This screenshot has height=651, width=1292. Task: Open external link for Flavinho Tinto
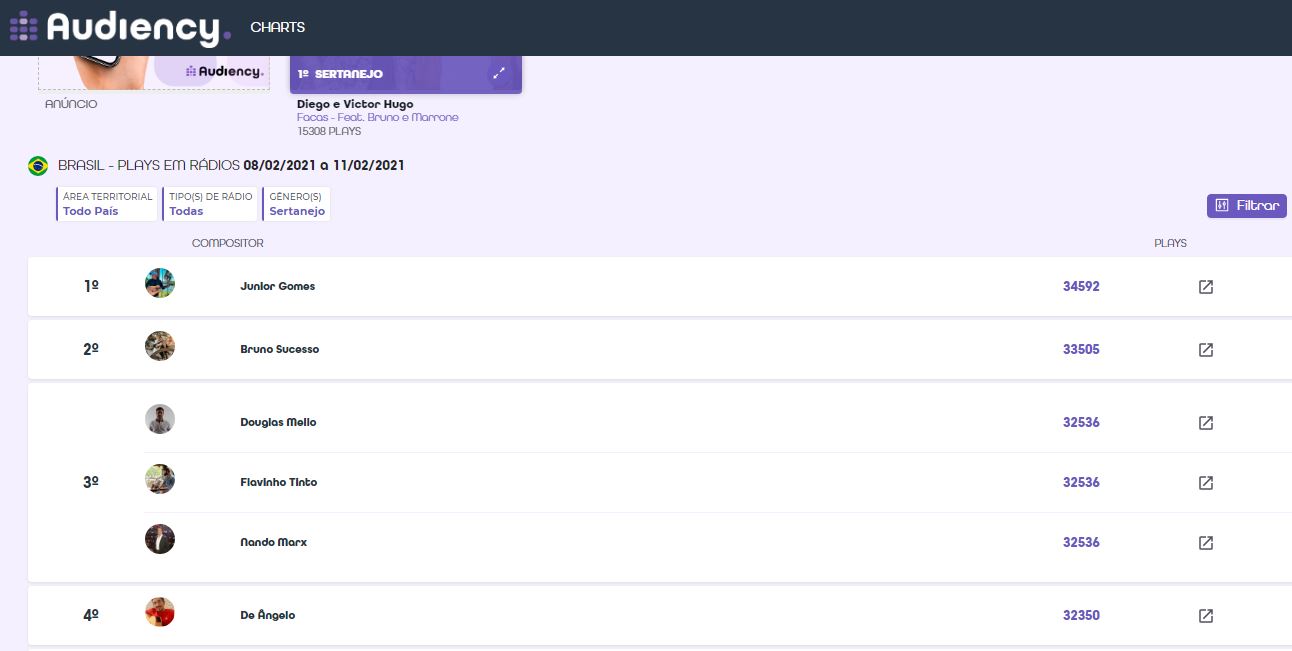tap(1206, 483)
